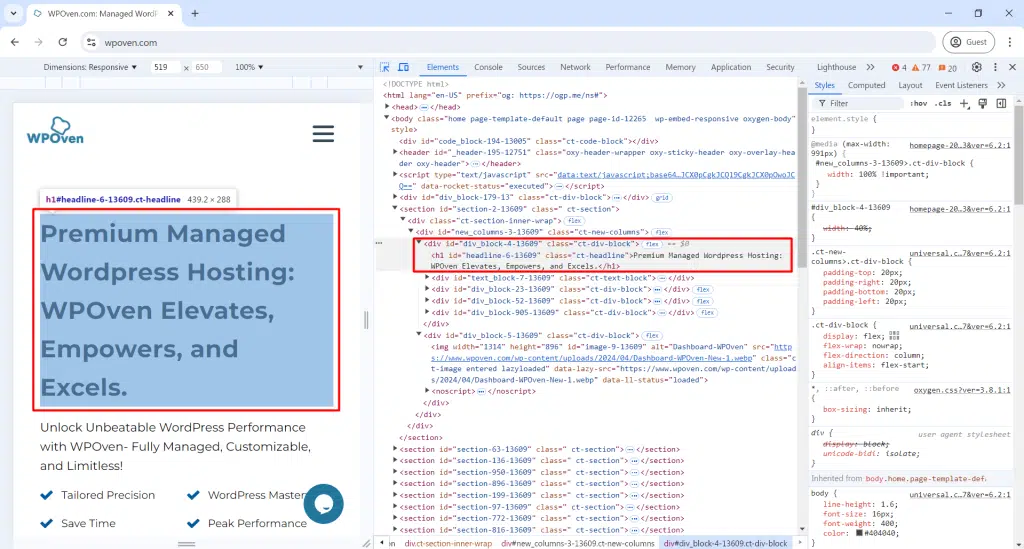This screenshot has height=549, width=1024.
Task: Switch to the Memory tab
Action: [680, 67]
